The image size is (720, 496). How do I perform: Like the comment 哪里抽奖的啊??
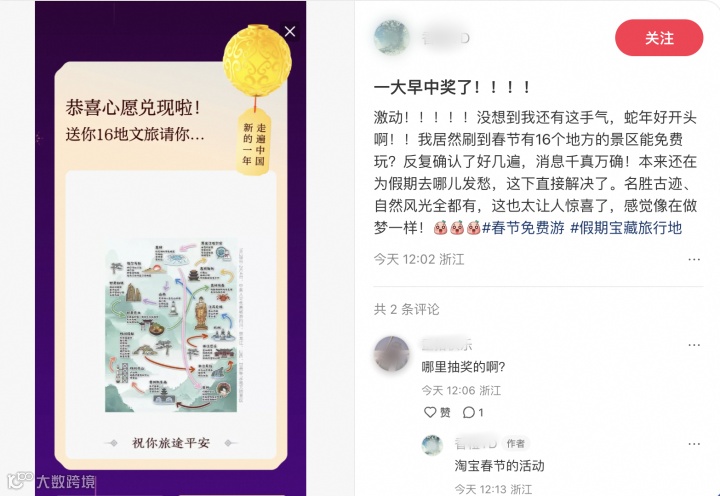[x=437, y=412]
